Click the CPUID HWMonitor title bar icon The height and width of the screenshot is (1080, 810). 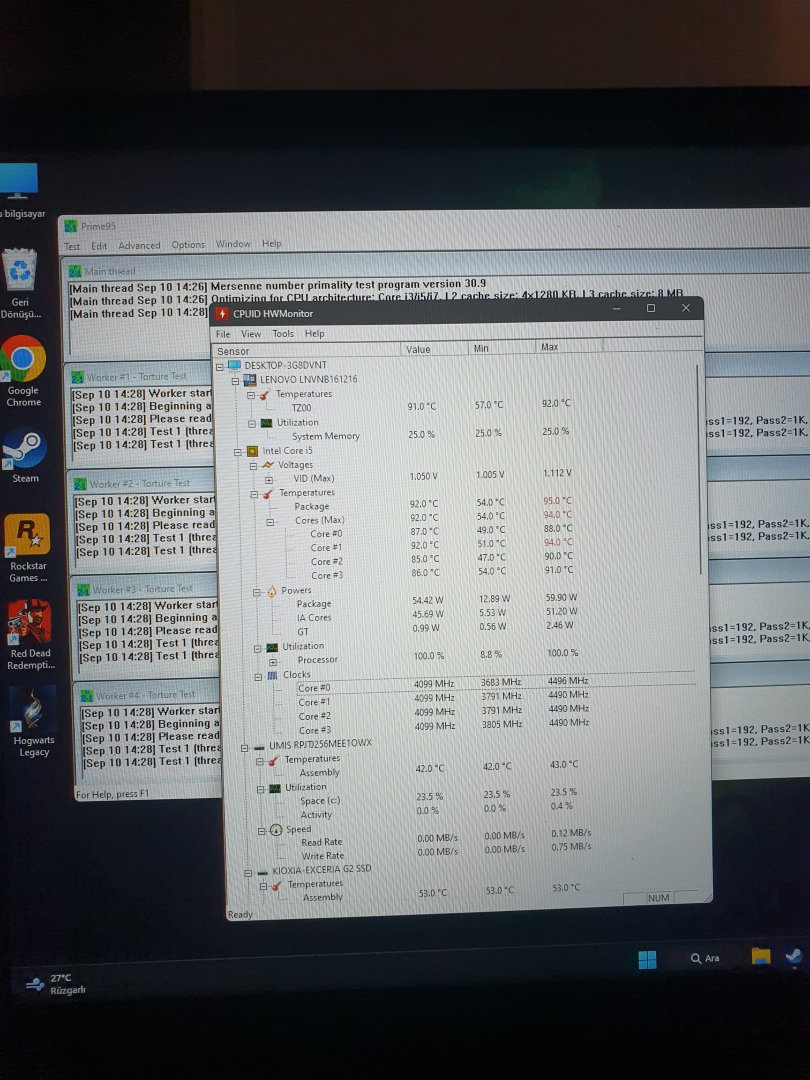(x=222, y=313)
